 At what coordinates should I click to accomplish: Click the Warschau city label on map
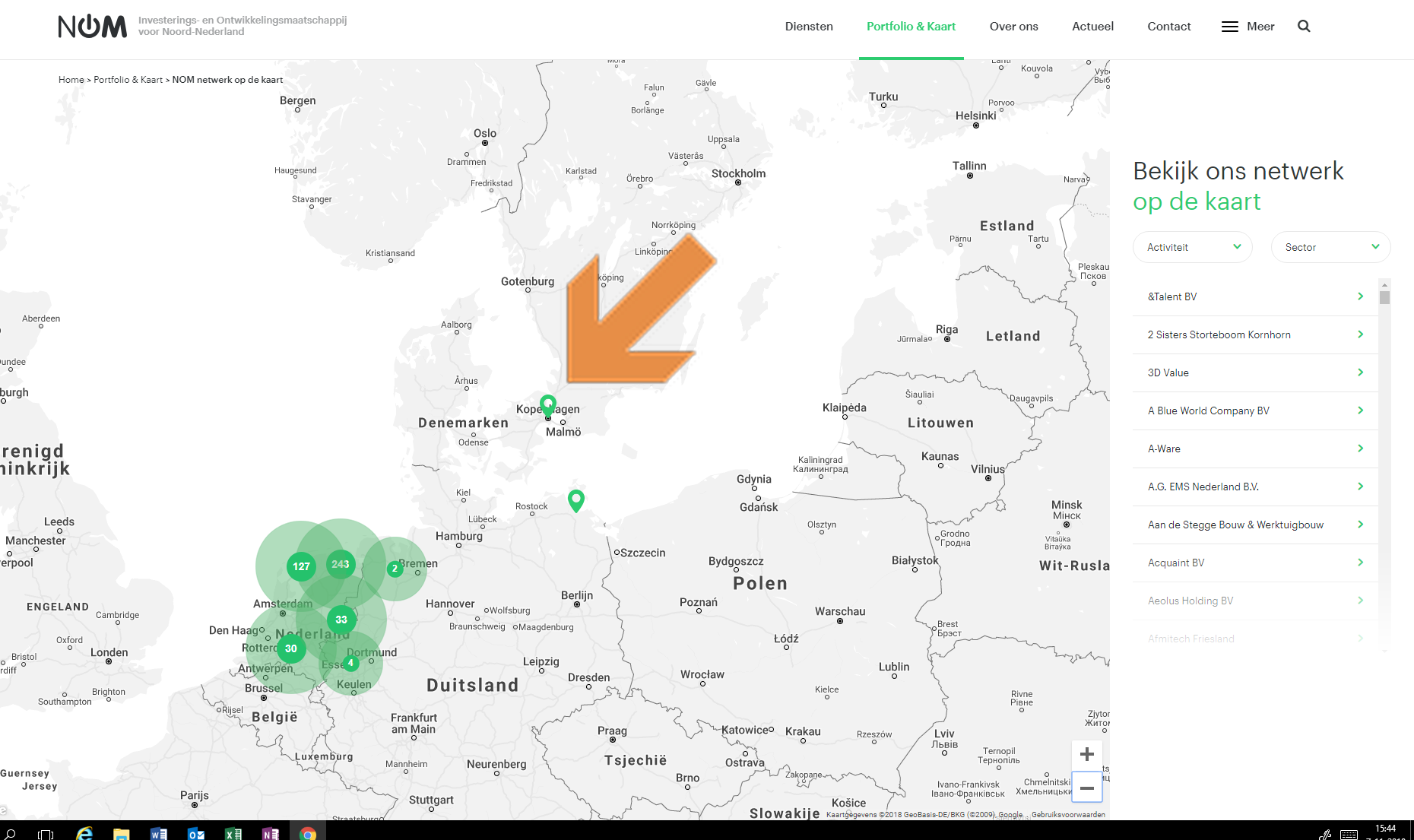tap(840, 611)
